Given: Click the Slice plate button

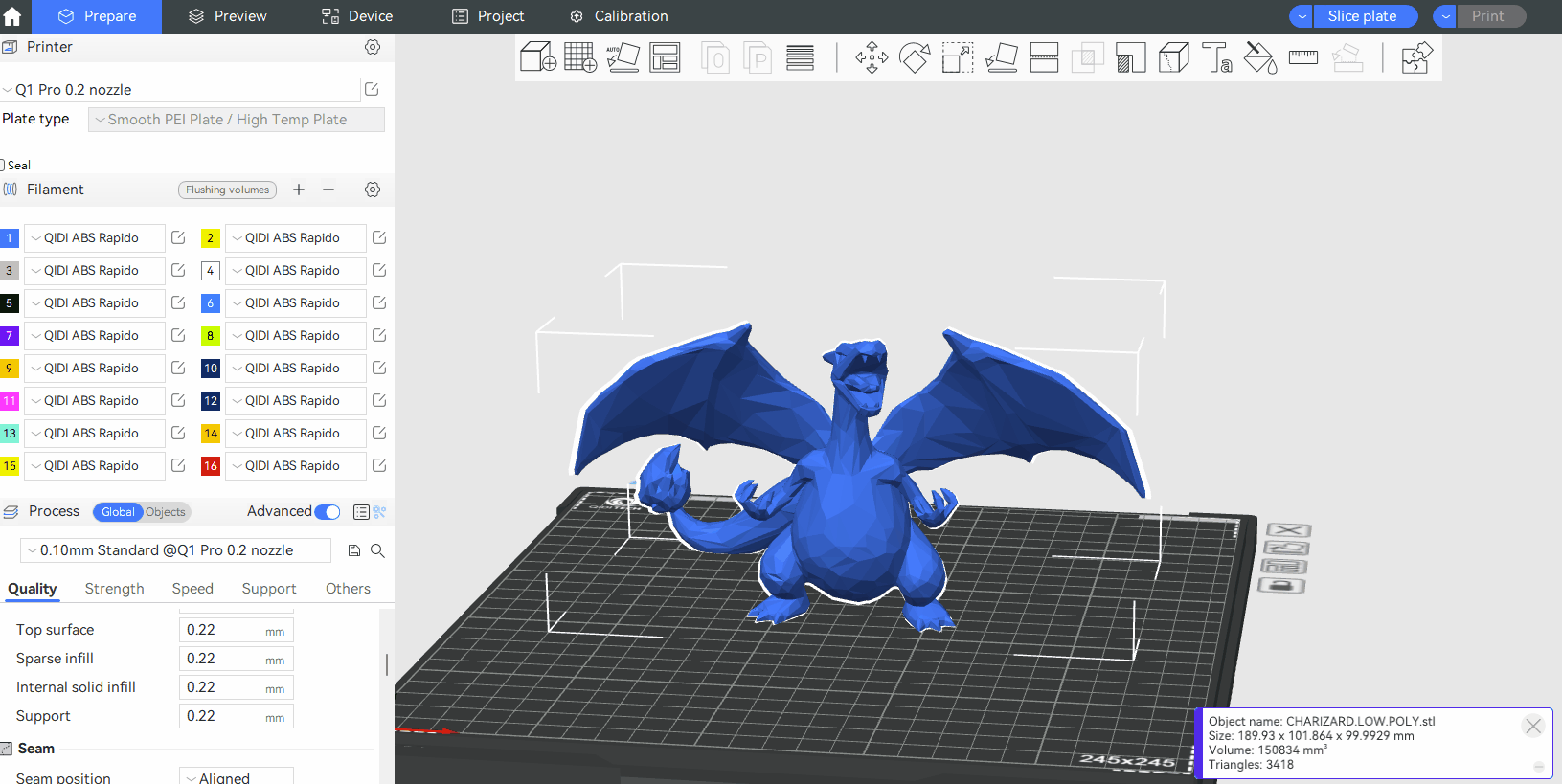Looking at the screenshot, I should pyautogui.click(x=1362, y=16).
